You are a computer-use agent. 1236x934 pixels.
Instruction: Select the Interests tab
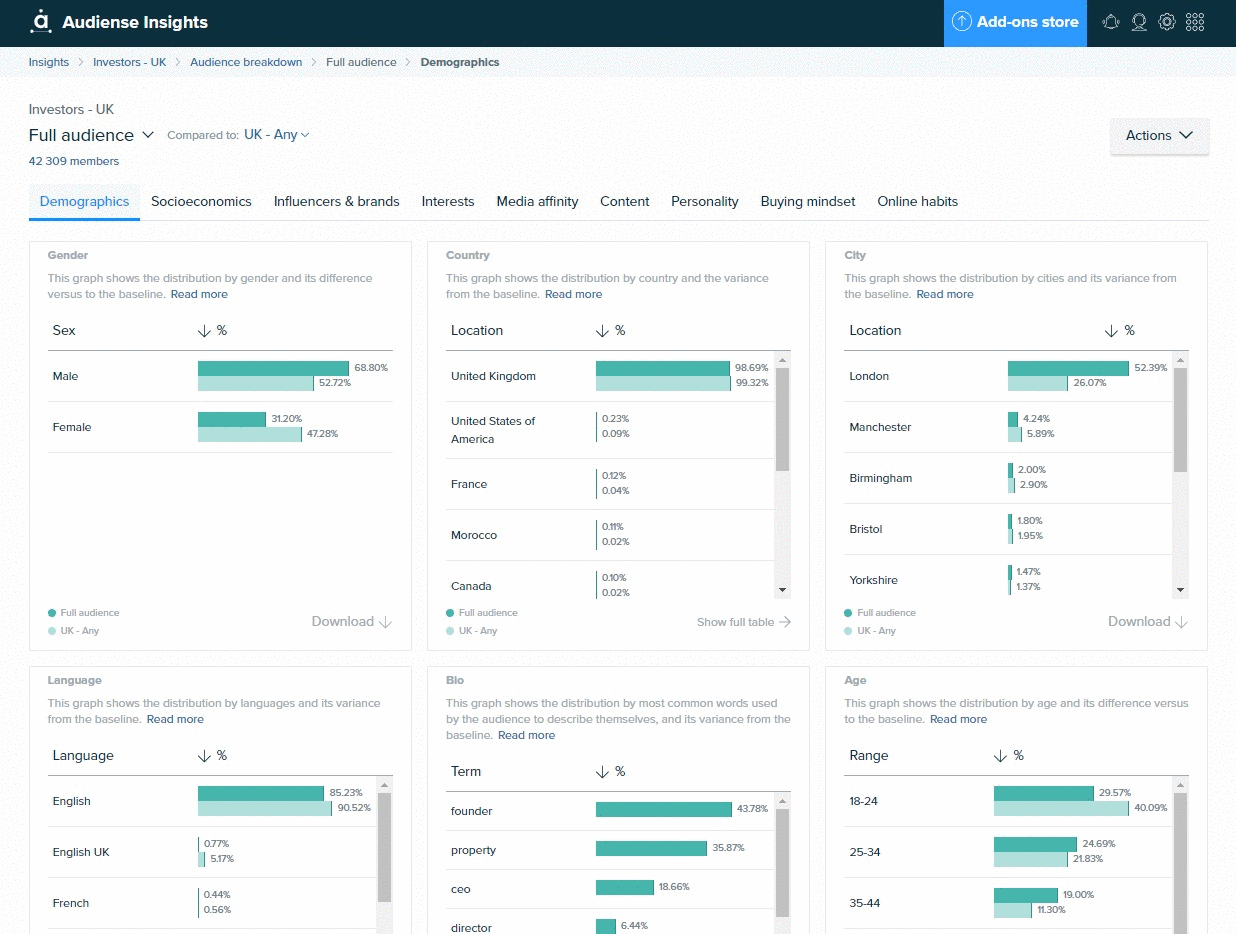coord(448,202)
